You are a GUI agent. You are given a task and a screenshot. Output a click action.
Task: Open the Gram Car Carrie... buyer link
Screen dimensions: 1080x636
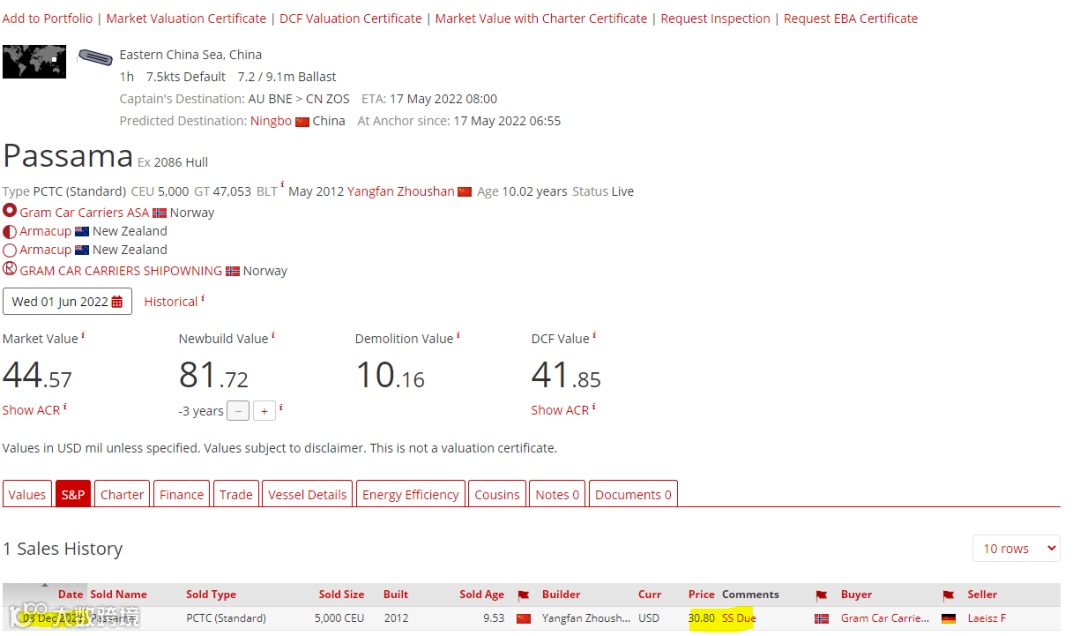coord(884,619)
